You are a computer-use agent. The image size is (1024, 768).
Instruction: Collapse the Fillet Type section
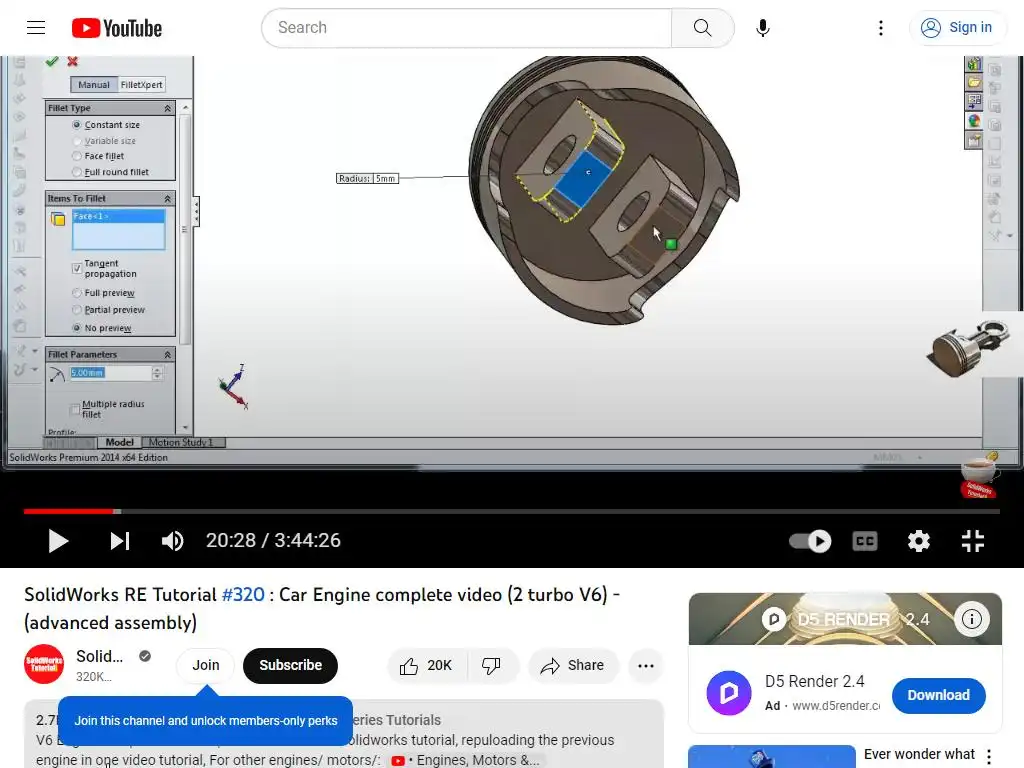[167, 108]
